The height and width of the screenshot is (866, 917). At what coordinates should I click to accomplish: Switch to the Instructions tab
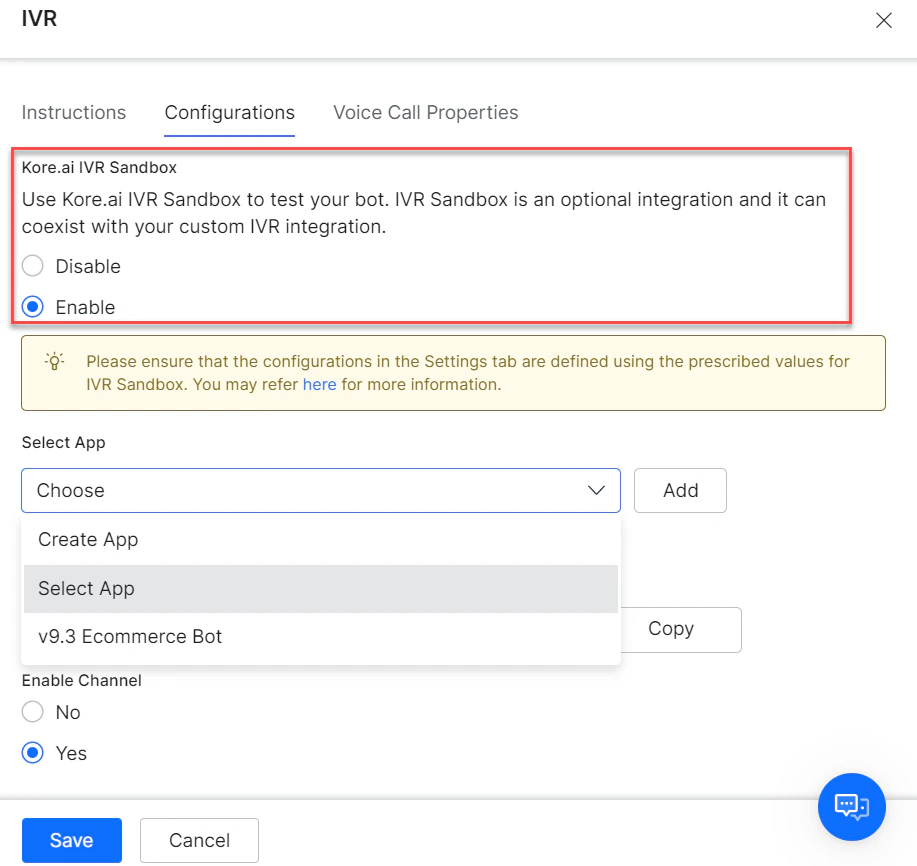pyautogui.click(x=74, y=112)
